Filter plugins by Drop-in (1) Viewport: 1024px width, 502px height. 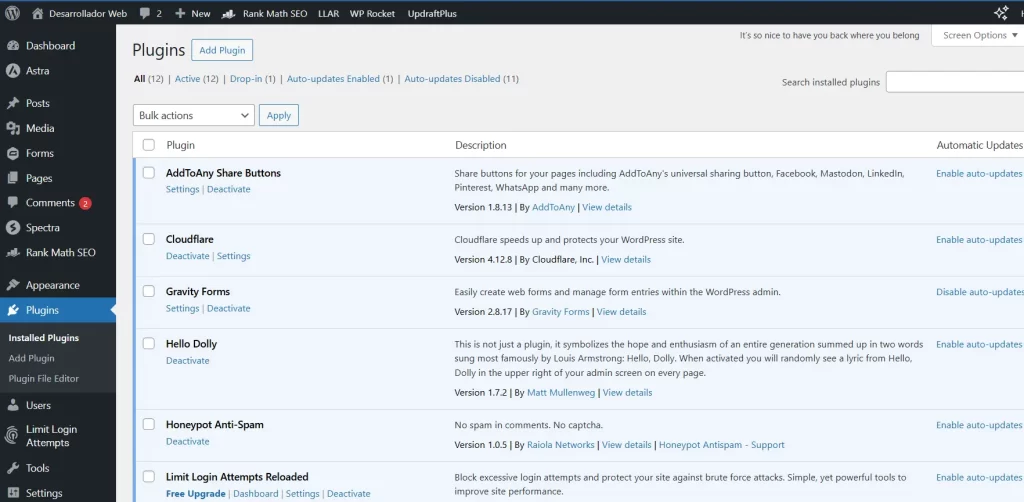pos(253,78)
